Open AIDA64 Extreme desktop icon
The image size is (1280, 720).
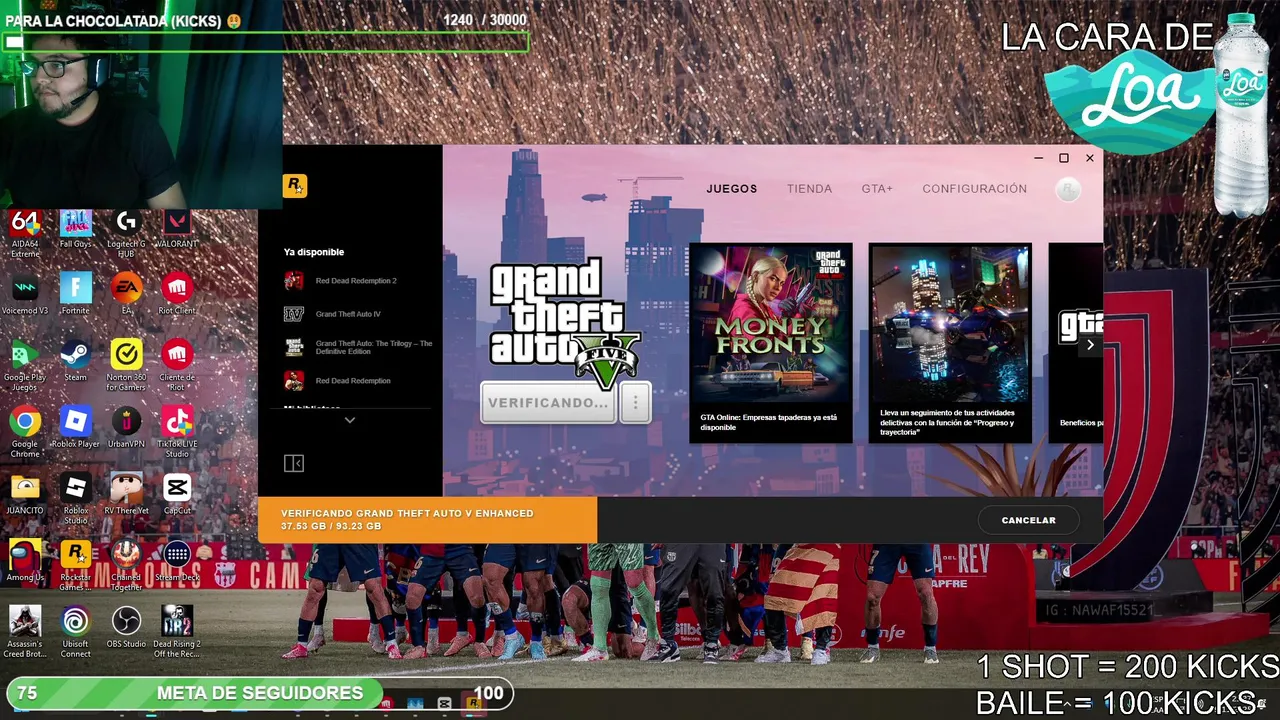[25, 234]
